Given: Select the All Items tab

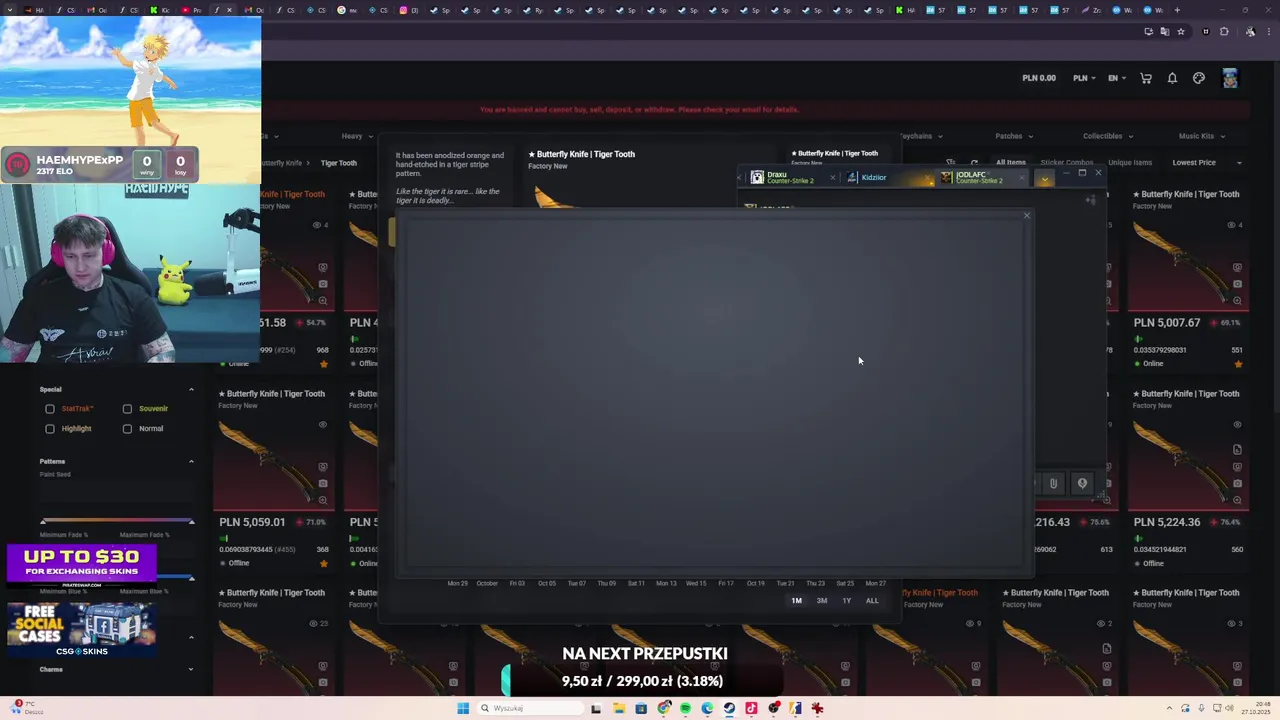Looking at the screenshot, I should [x=1010, y=162].
